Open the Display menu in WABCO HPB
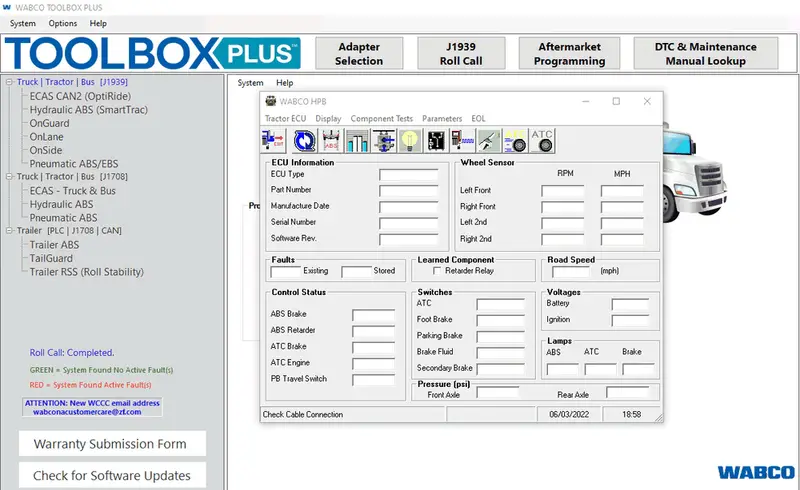 pyautogui.click(x=328, y=118)
